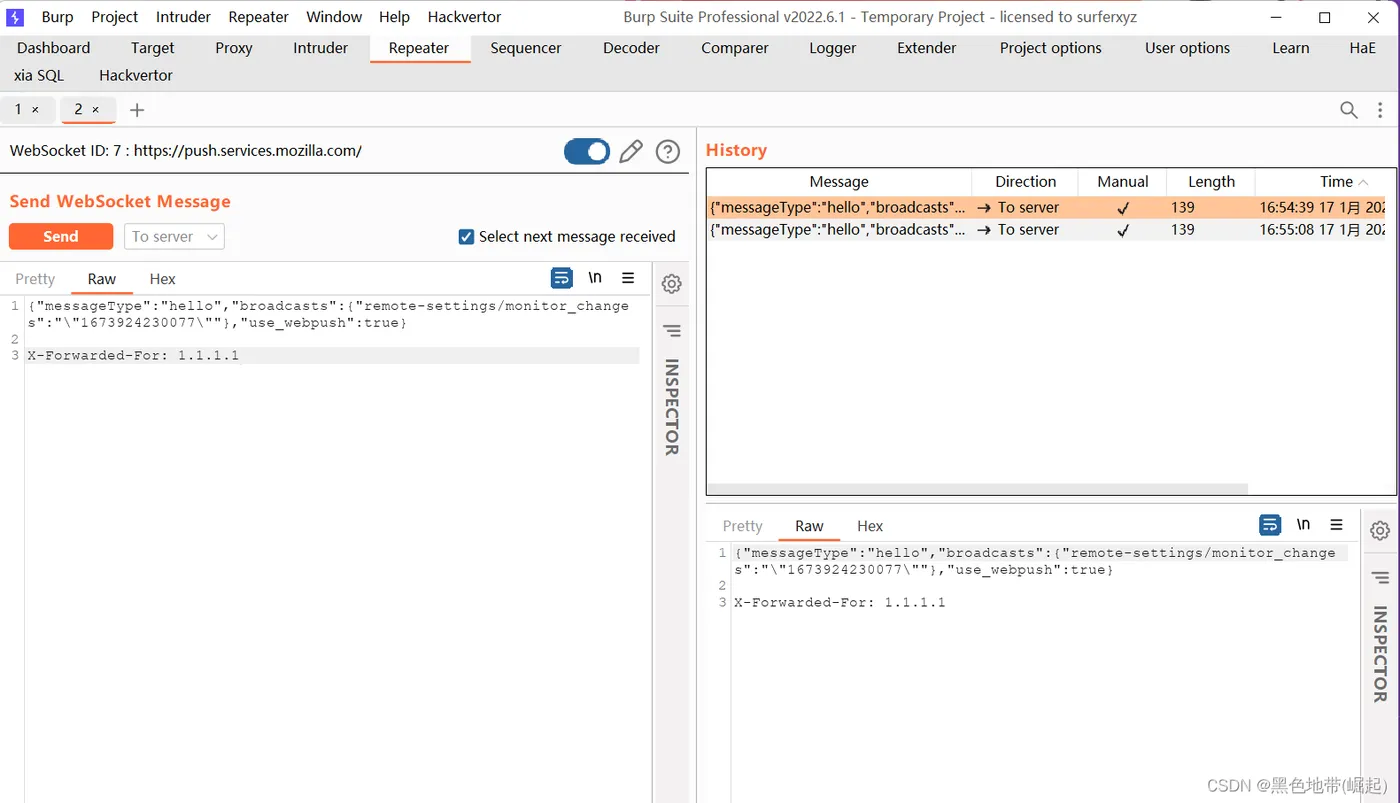Open the HaE extension tab

point(1362,48)
